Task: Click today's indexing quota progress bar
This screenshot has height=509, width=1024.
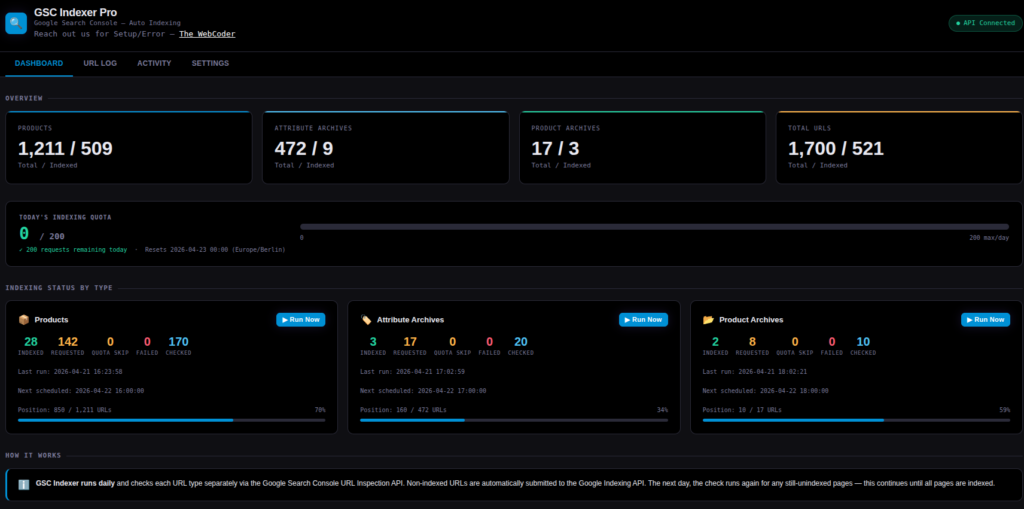Action: (654, 227)
